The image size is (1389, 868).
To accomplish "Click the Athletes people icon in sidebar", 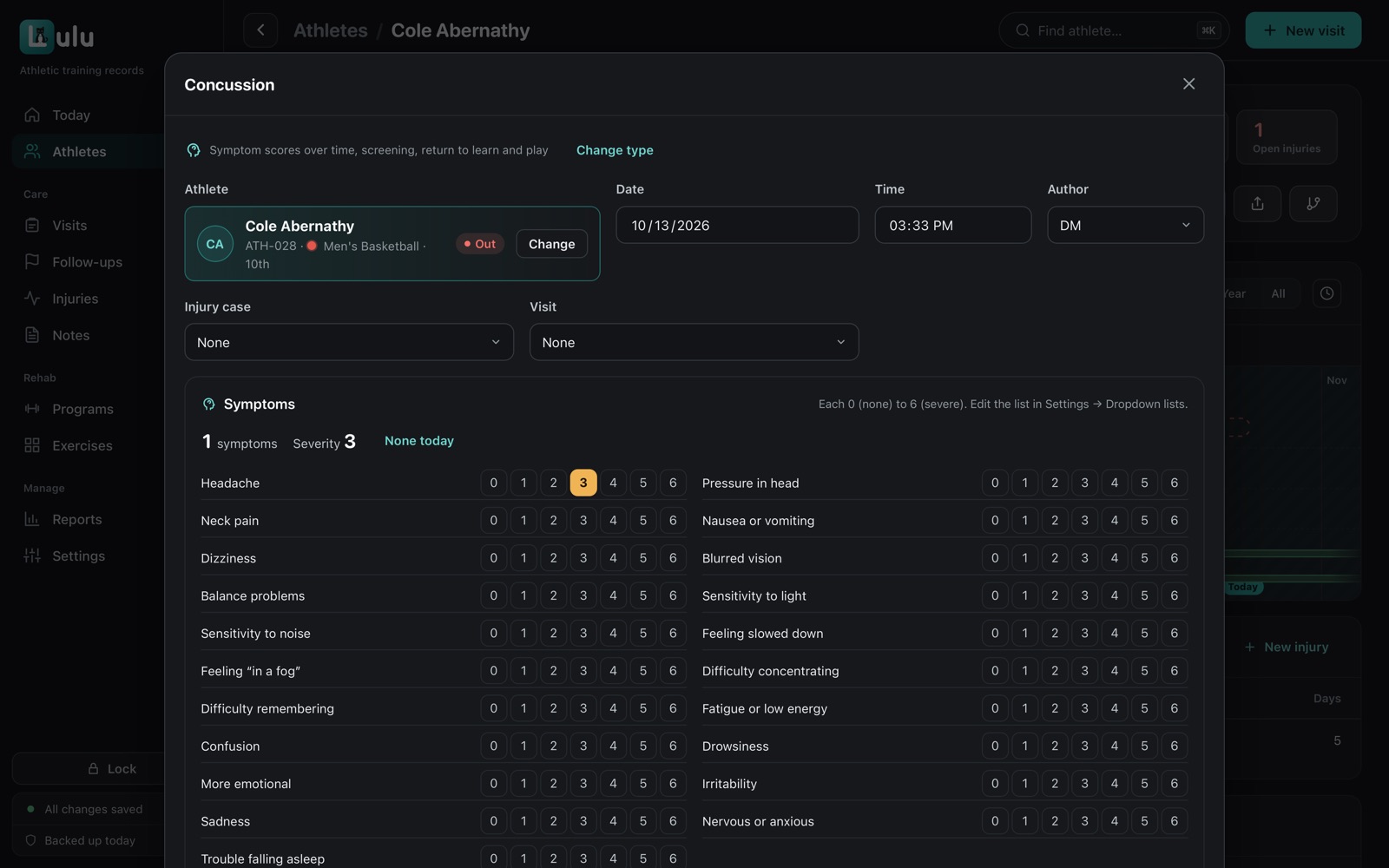I will click(32, 151).
